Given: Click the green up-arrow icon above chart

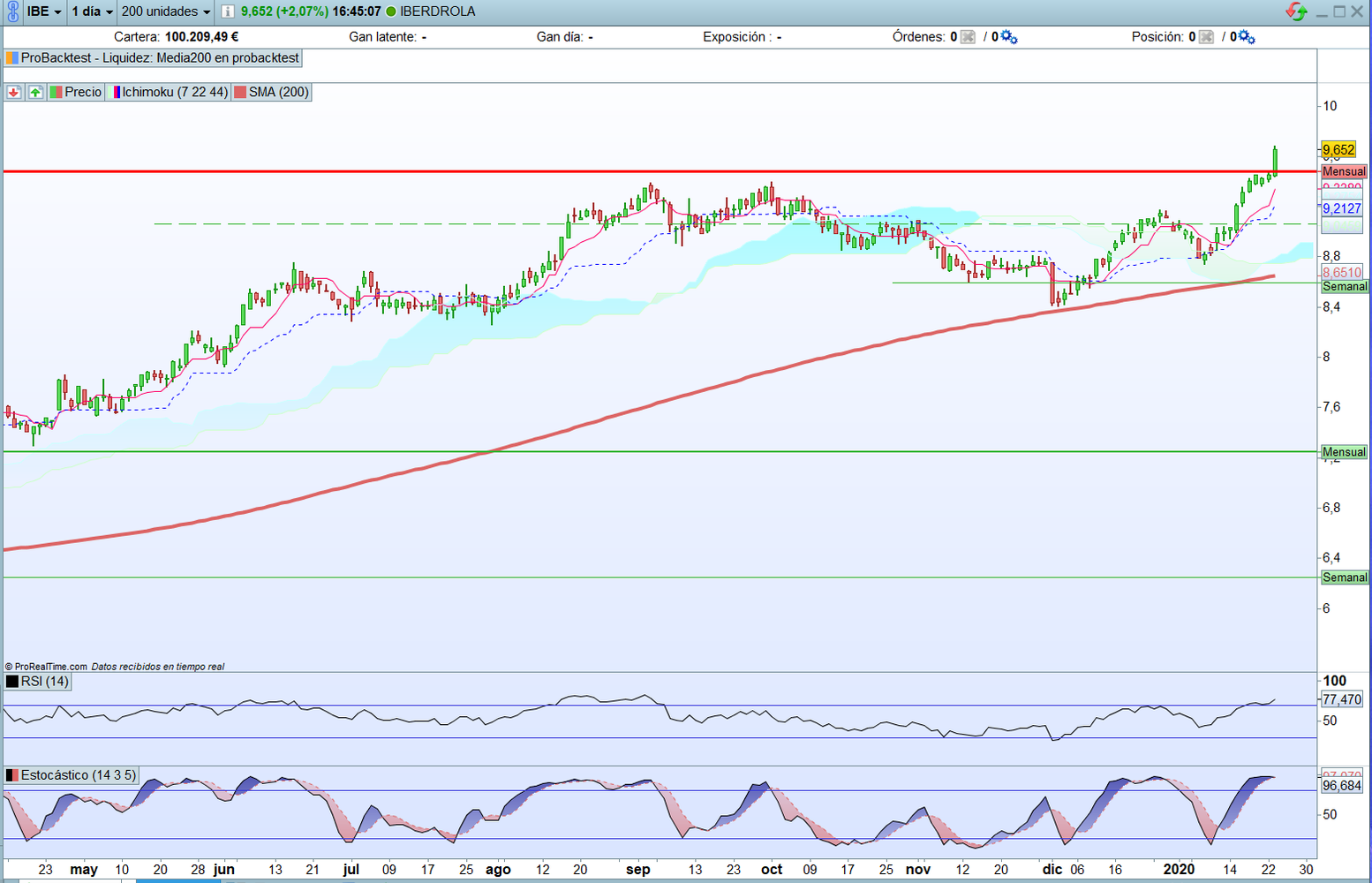Looking at the screenshot, I should (35, 92).
